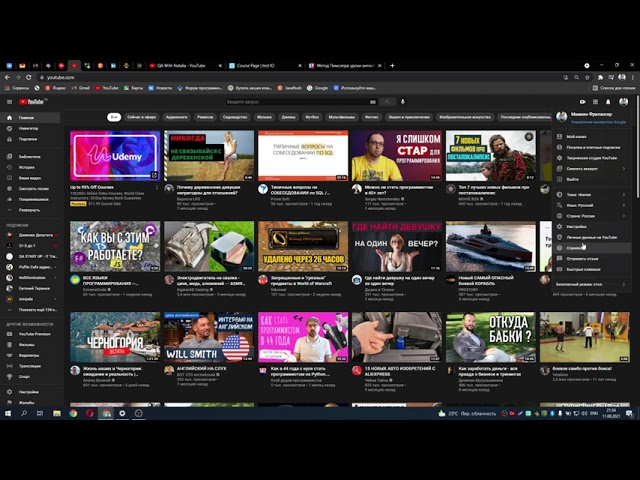Click the search magnifier button

tap(387, 102)
